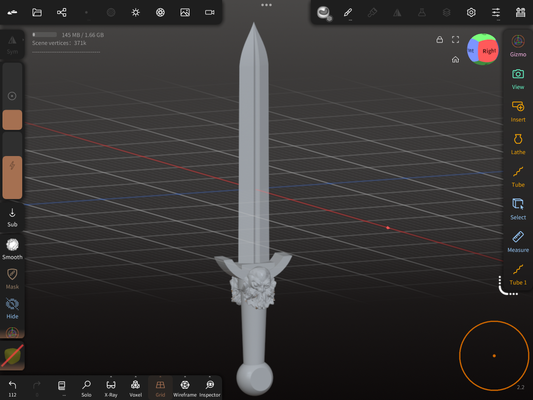Toggle the Inspector
This screenshot has height=400, width=533.
click(x=210, y=388)
